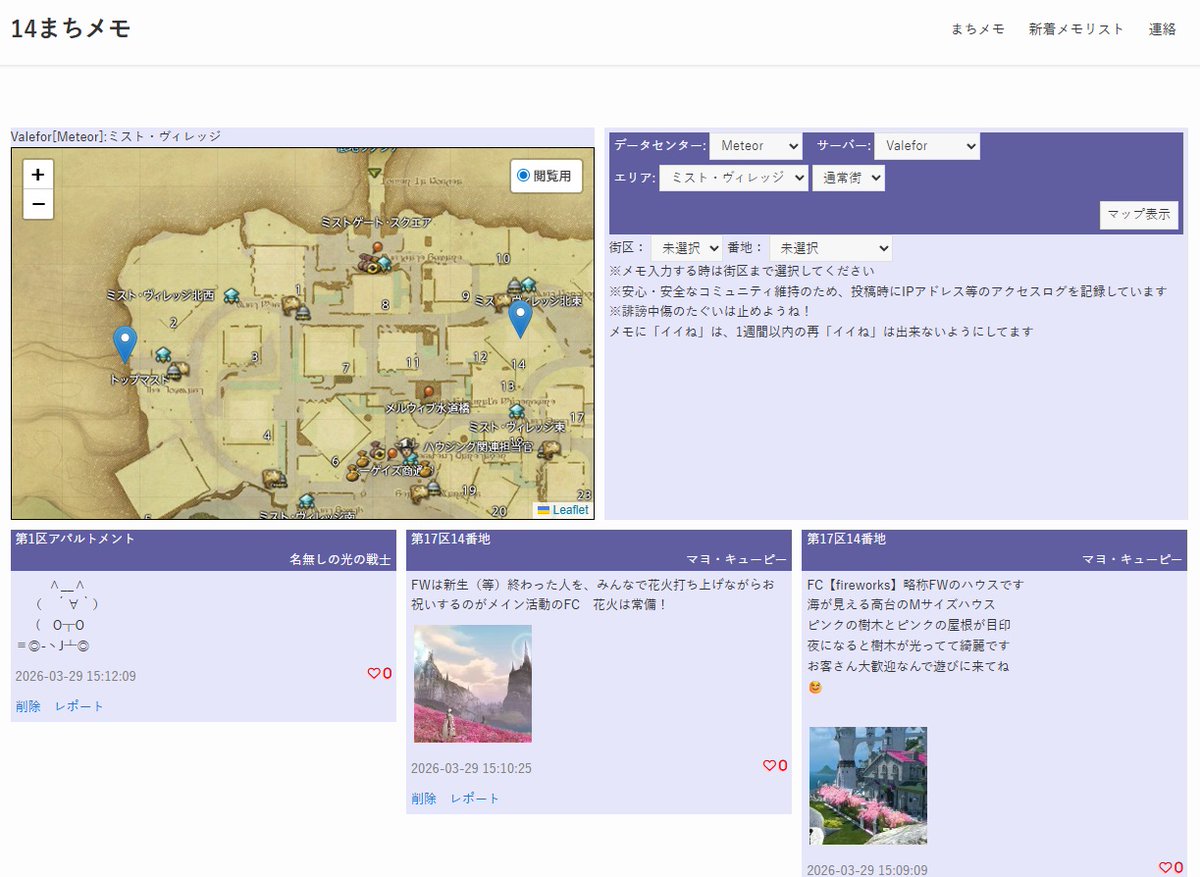This screenshot has height=877, width=1200.
Task: Zoom out on the map with minus button
Action: tap(38, 204)
